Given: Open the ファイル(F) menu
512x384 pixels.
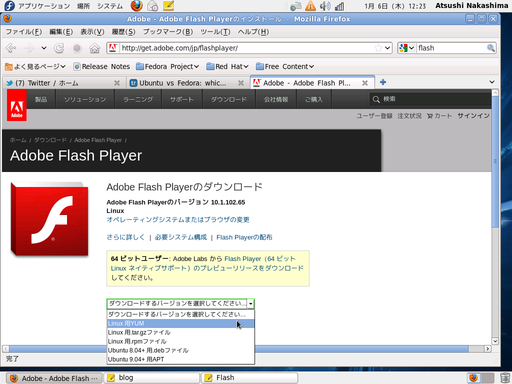Looking at the screenshot, I should [24, 32].
